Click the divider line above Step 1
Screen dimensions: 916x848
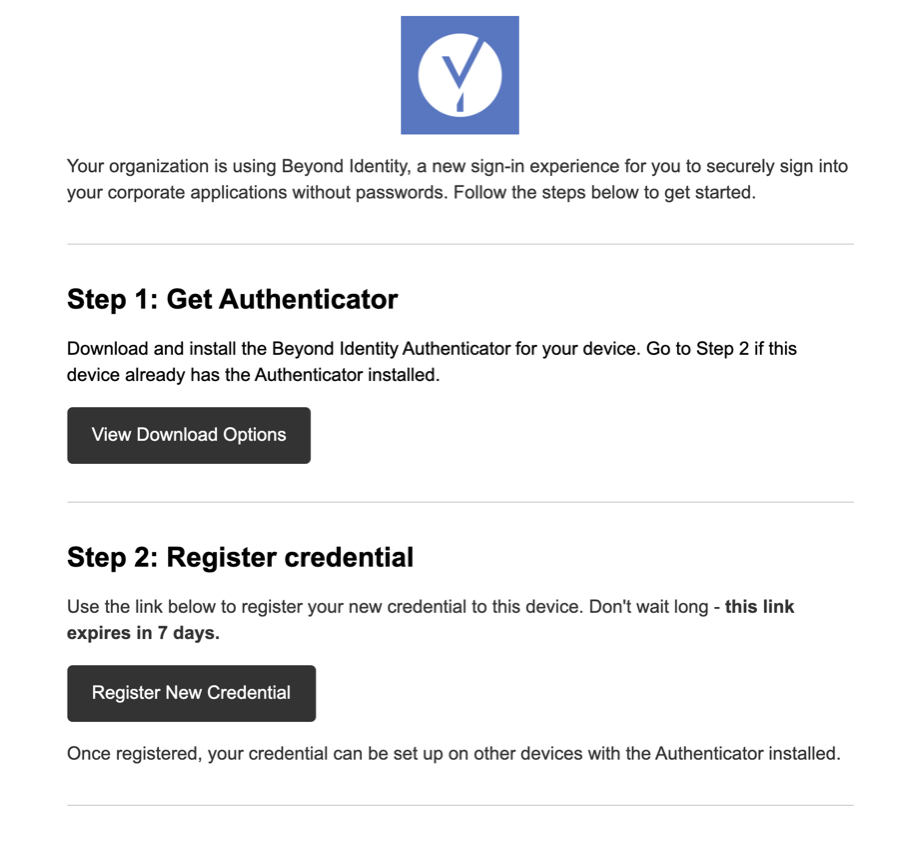tap(460, 244)
